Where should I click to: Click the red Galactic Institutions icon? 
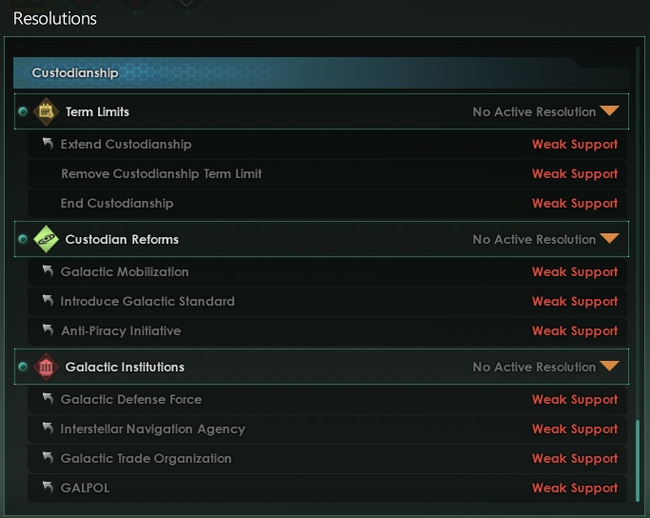point(46,367)
